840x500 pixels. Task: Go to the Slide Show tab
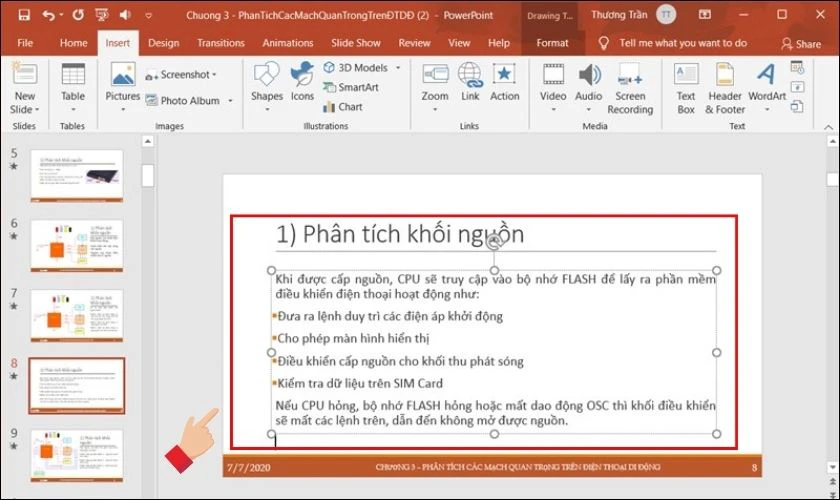[x=356, y=43]
